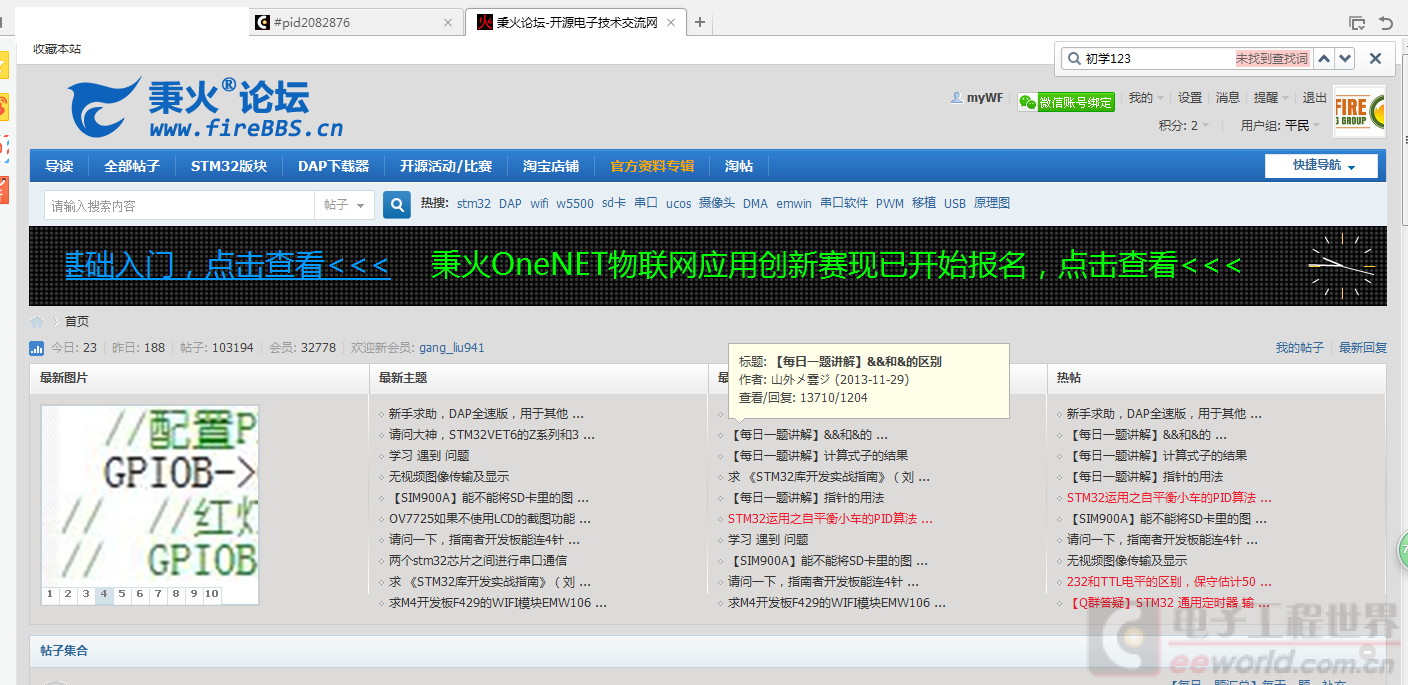The image size is (1408, 685).
Task: Click the 帖子集合 section header
Action: pyautogui.click(x=64, y=651)
